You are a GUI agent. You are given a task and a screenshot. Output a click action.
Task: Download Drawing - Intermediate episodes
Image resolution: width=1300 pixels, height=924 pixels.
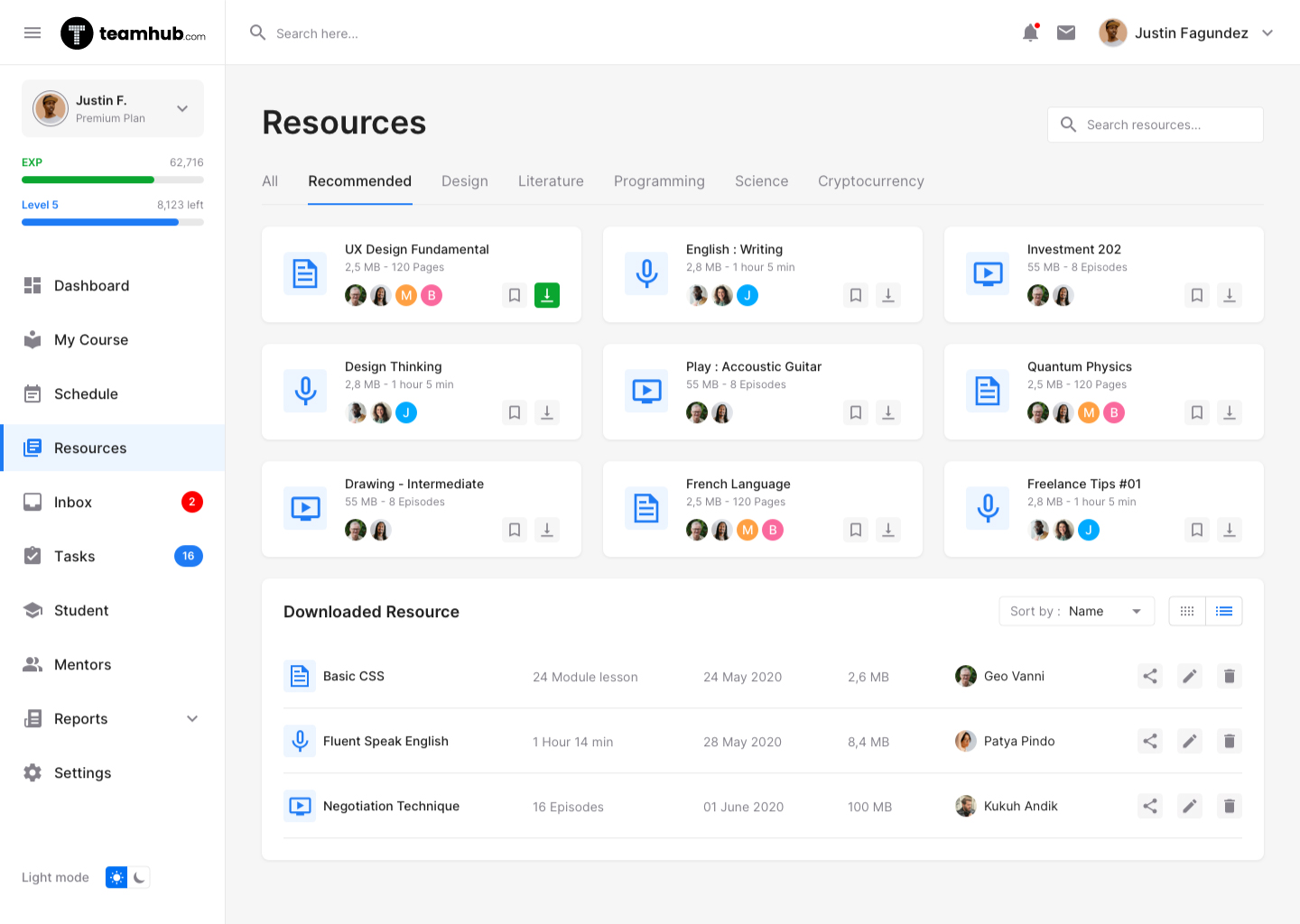tap(547, 530)
